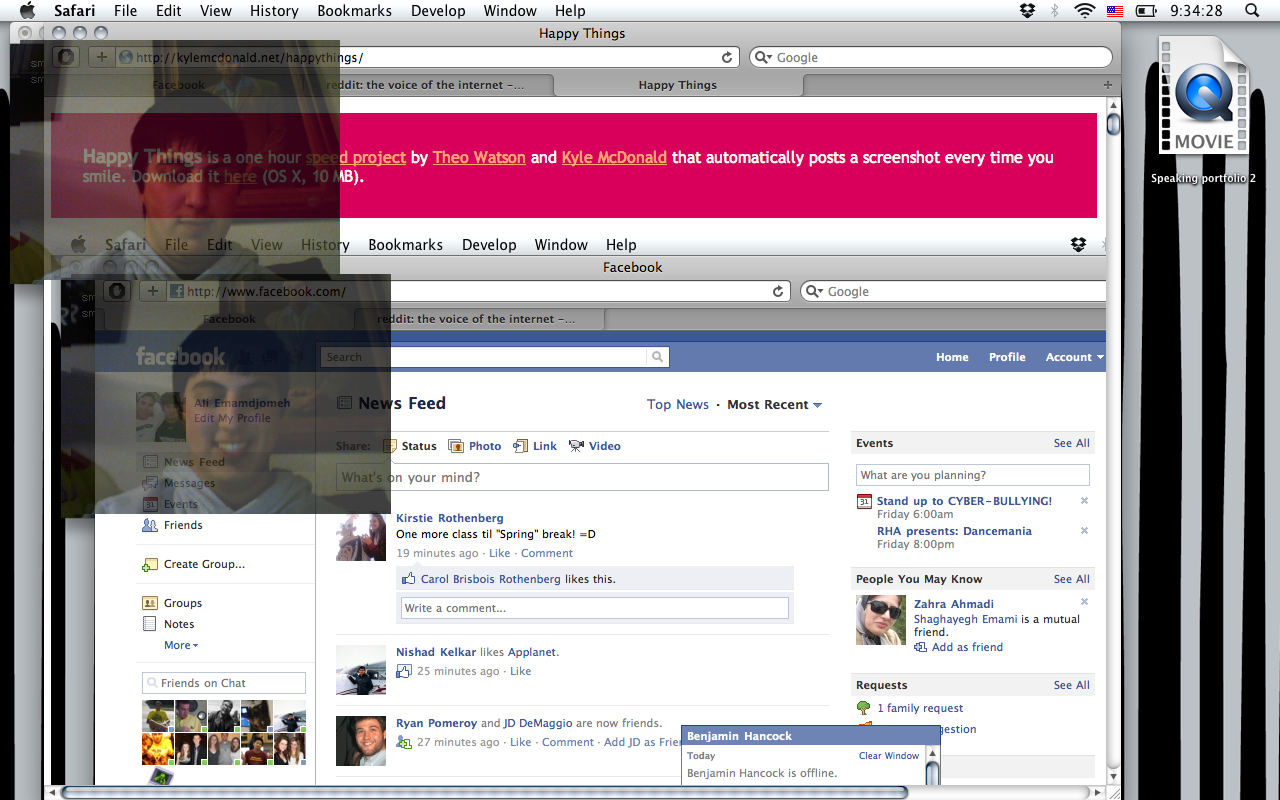
Task: Click the Create Group icon in sidebar
Action: tap(150, 565)
